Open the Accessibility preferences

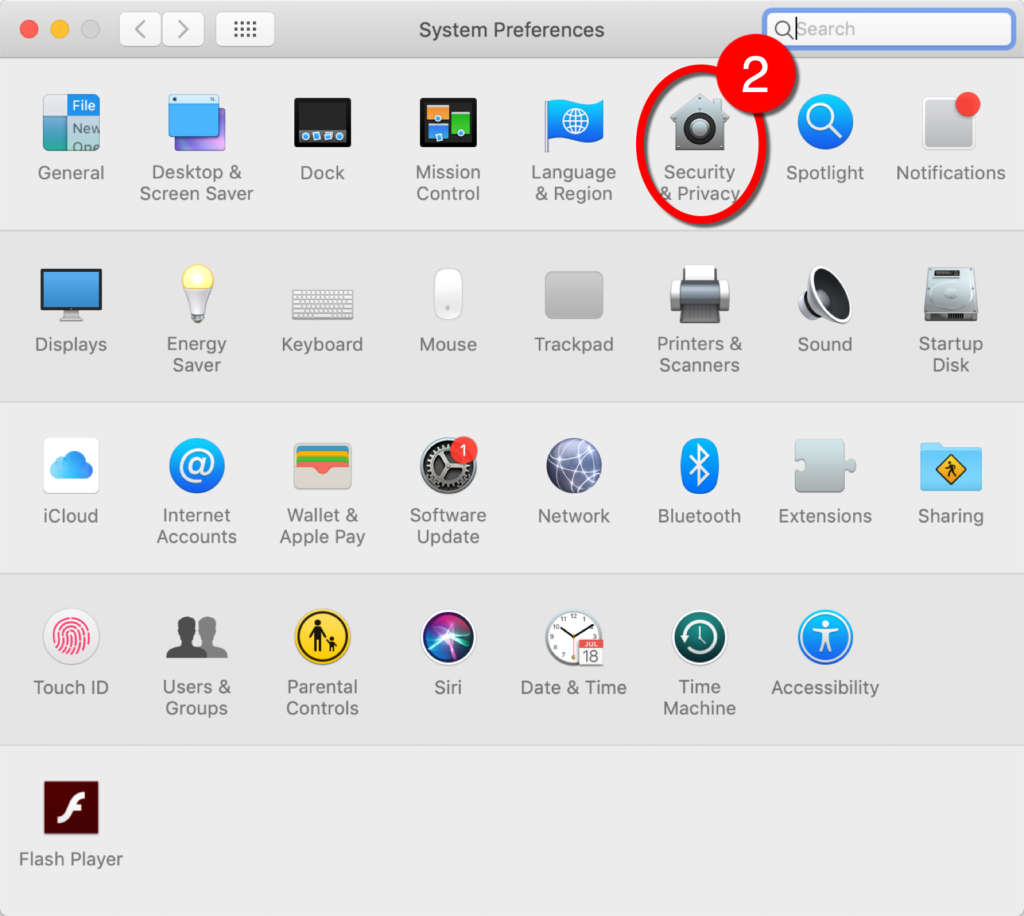[825, 639]
